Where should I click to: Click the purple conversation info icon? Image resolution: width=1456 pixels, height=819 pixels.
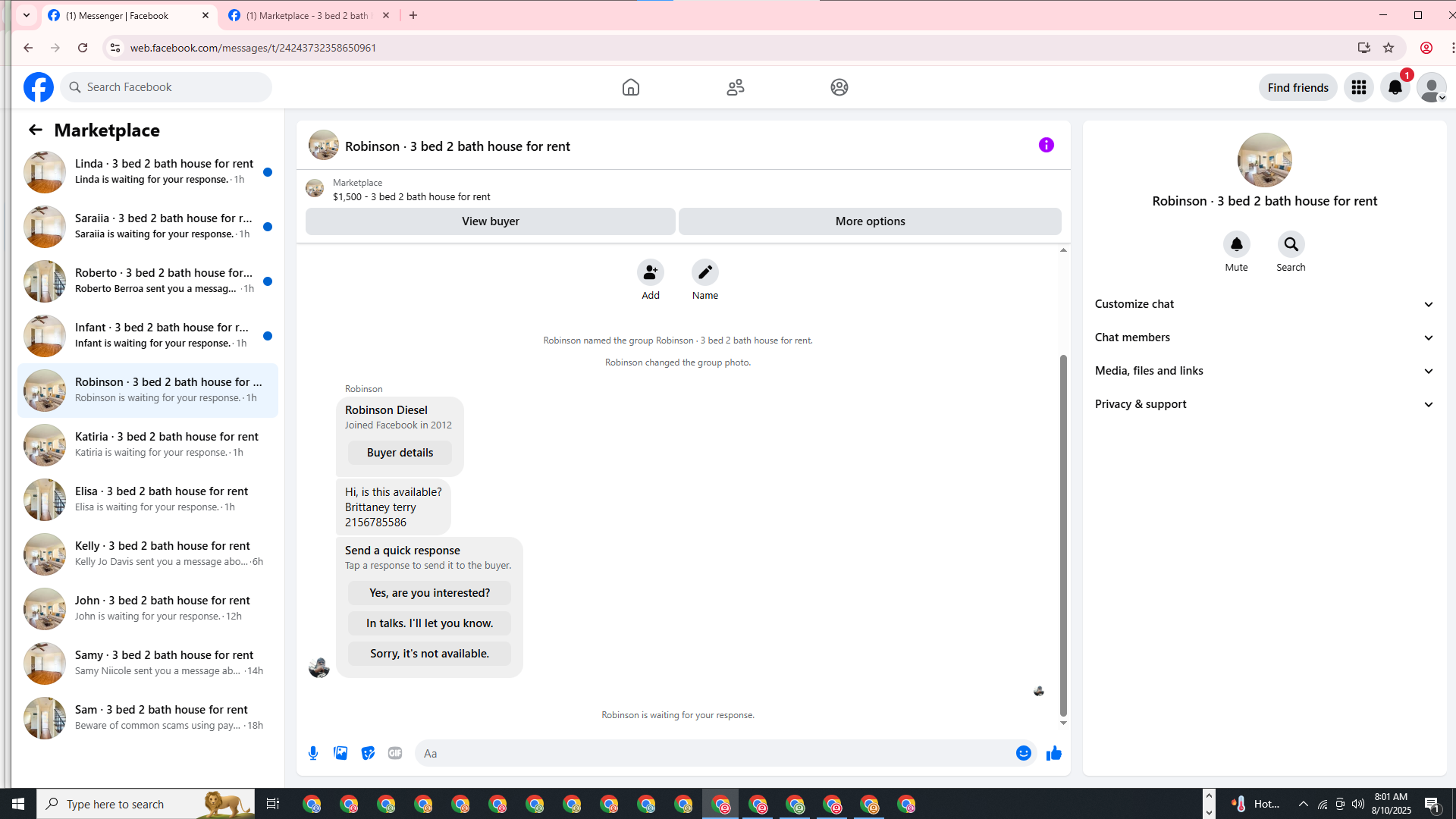point(1046,145)
